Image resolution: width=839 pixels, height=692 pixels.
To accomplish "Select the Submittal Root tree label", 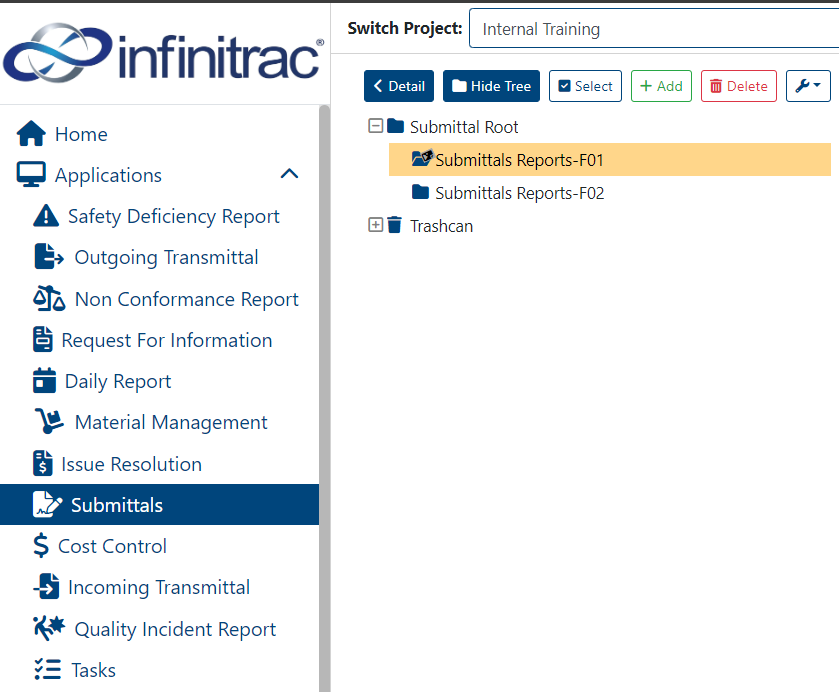I will (x=464, y=127).
